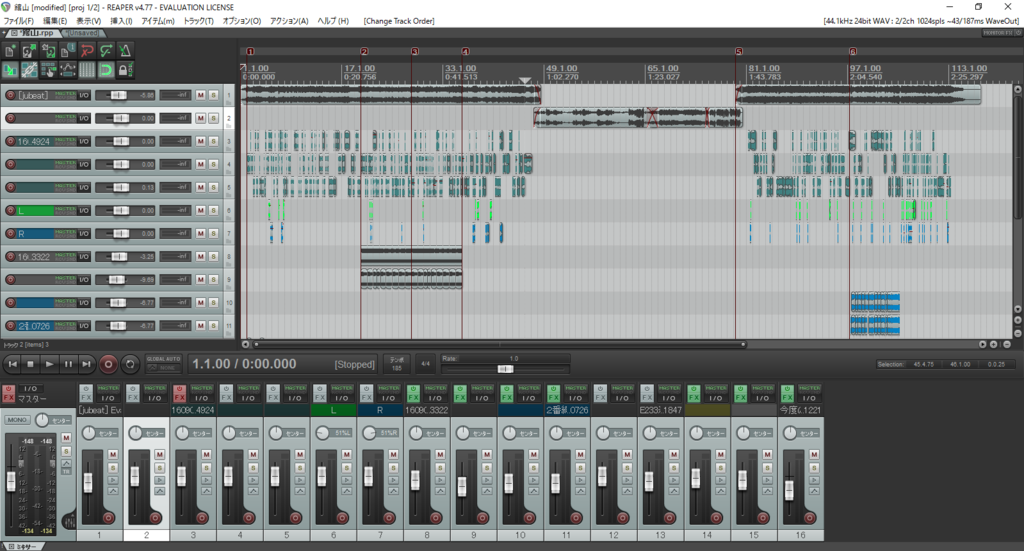
Task: Mute mixer strip 4
Action: [253, 454]
